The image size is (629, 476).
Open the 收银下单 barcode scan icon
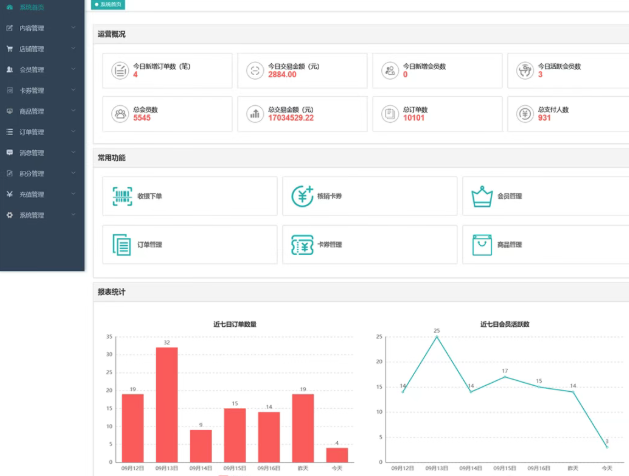(122, 196)
